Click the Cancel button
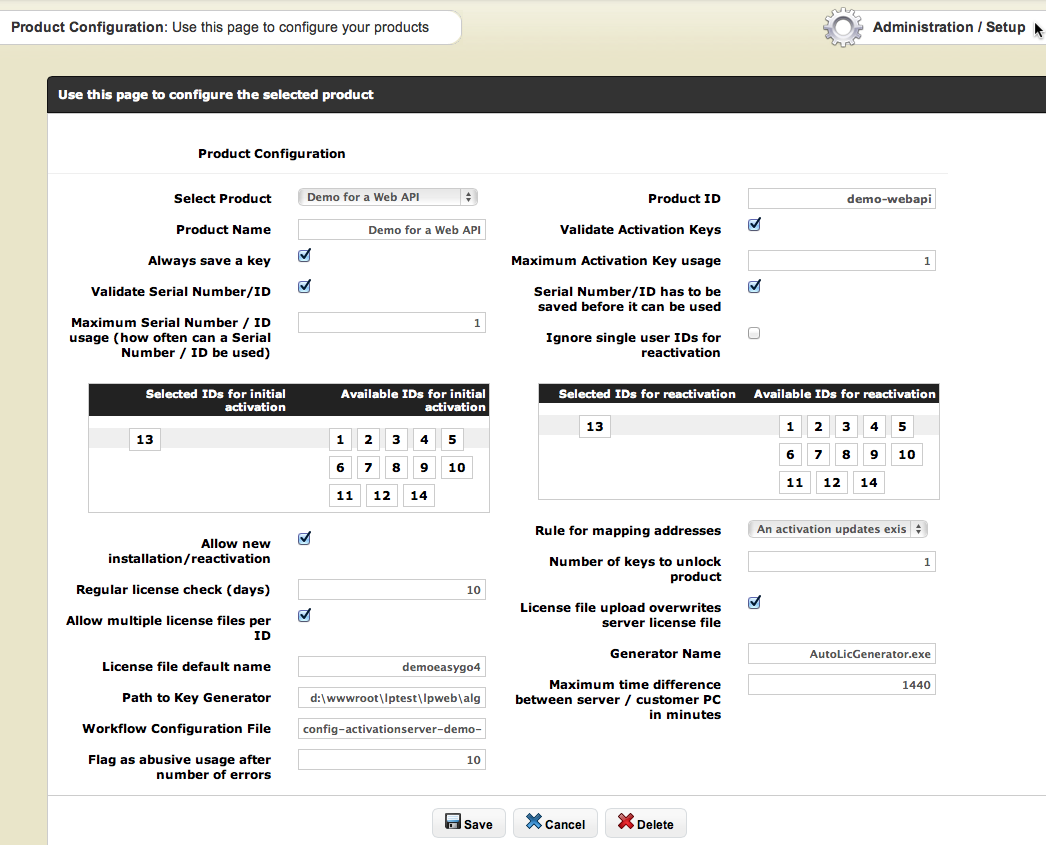Viewport: 1046px width, 845px height. 555,824
